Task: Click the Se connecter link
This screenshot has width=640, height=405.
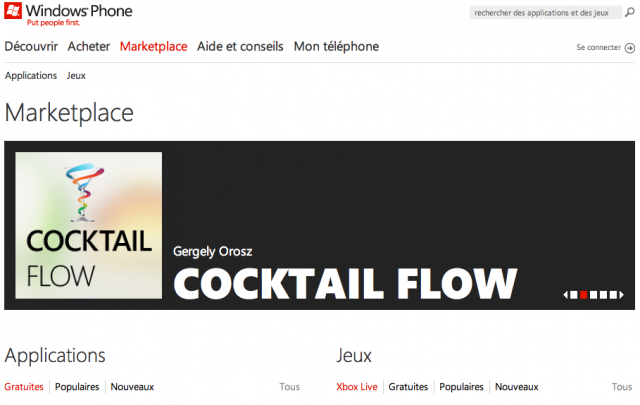Action: click(x=598, y=47)
